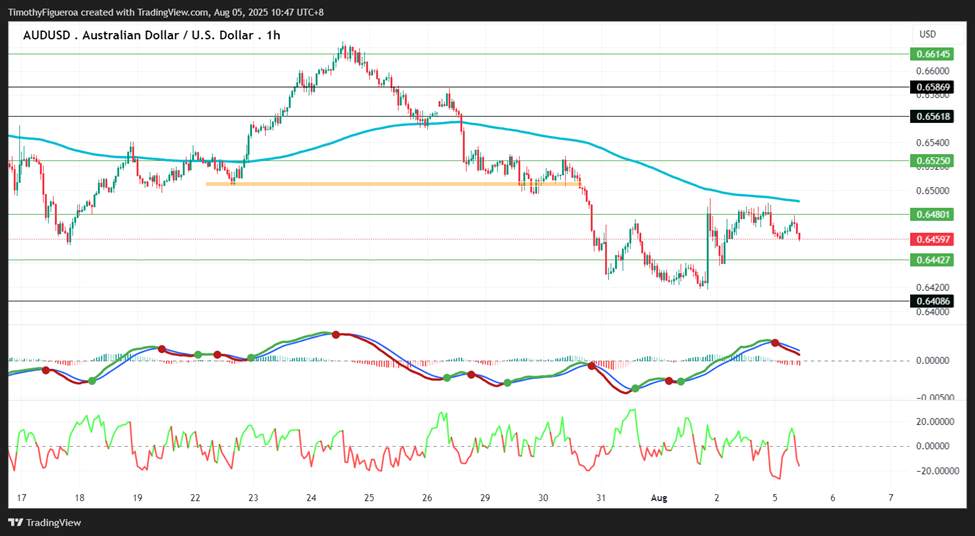Click the 0.65400 price axis tick
This screenshot has height=536, width=975.
(x=933, y=143)
